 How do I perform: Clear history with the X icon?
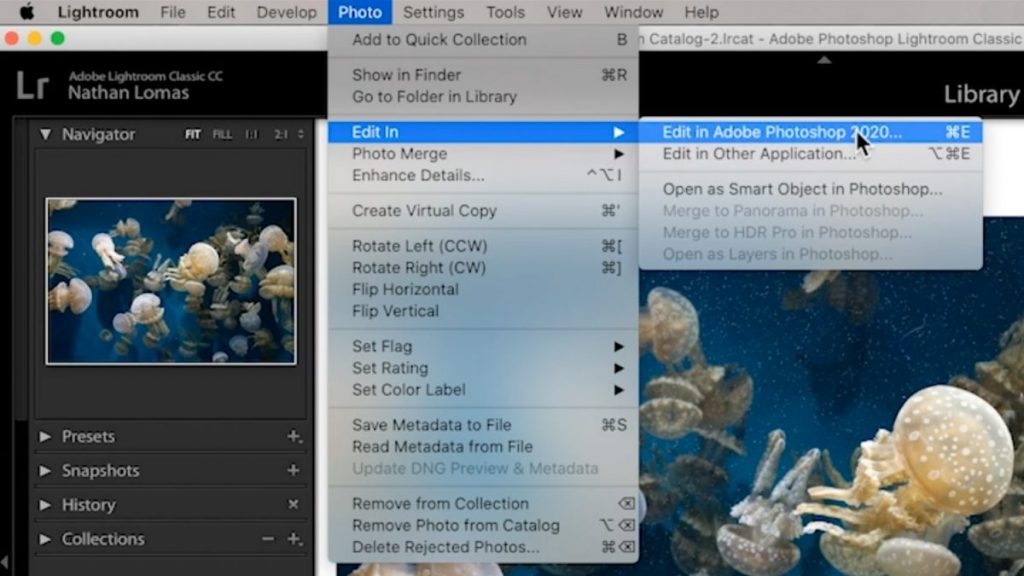pyautogui.click(x=293, y=504)
